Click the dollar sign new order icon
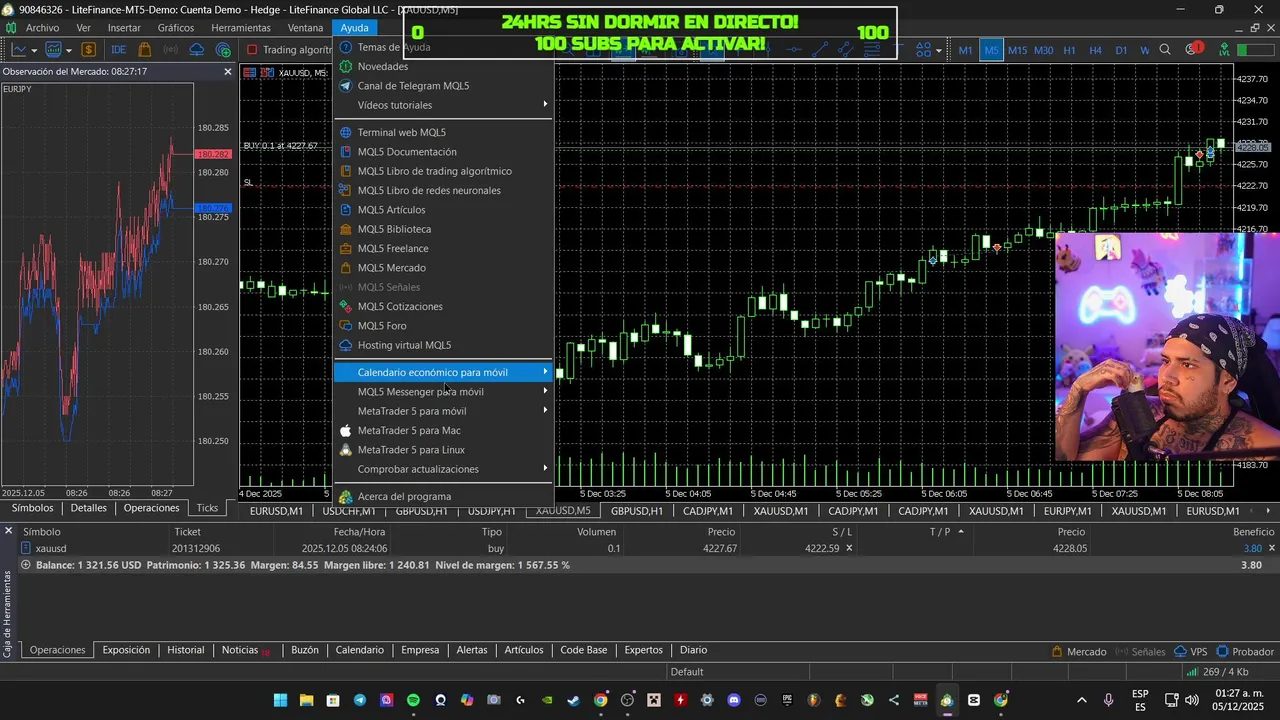The image size is (1280, 720). pos(89,50)
